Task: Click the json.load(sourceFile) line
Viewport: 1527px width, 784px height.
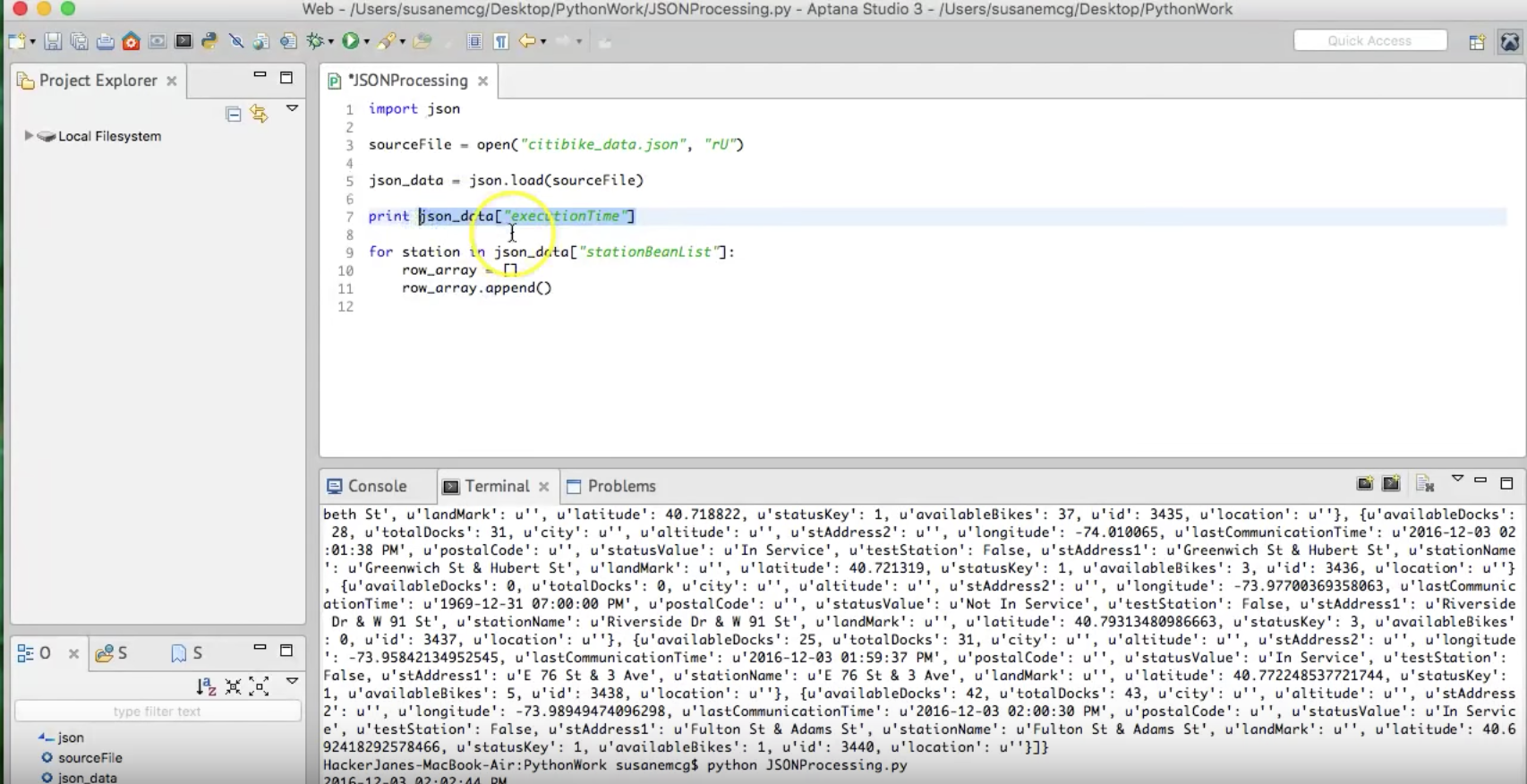Action: click(x=506, y=180)
